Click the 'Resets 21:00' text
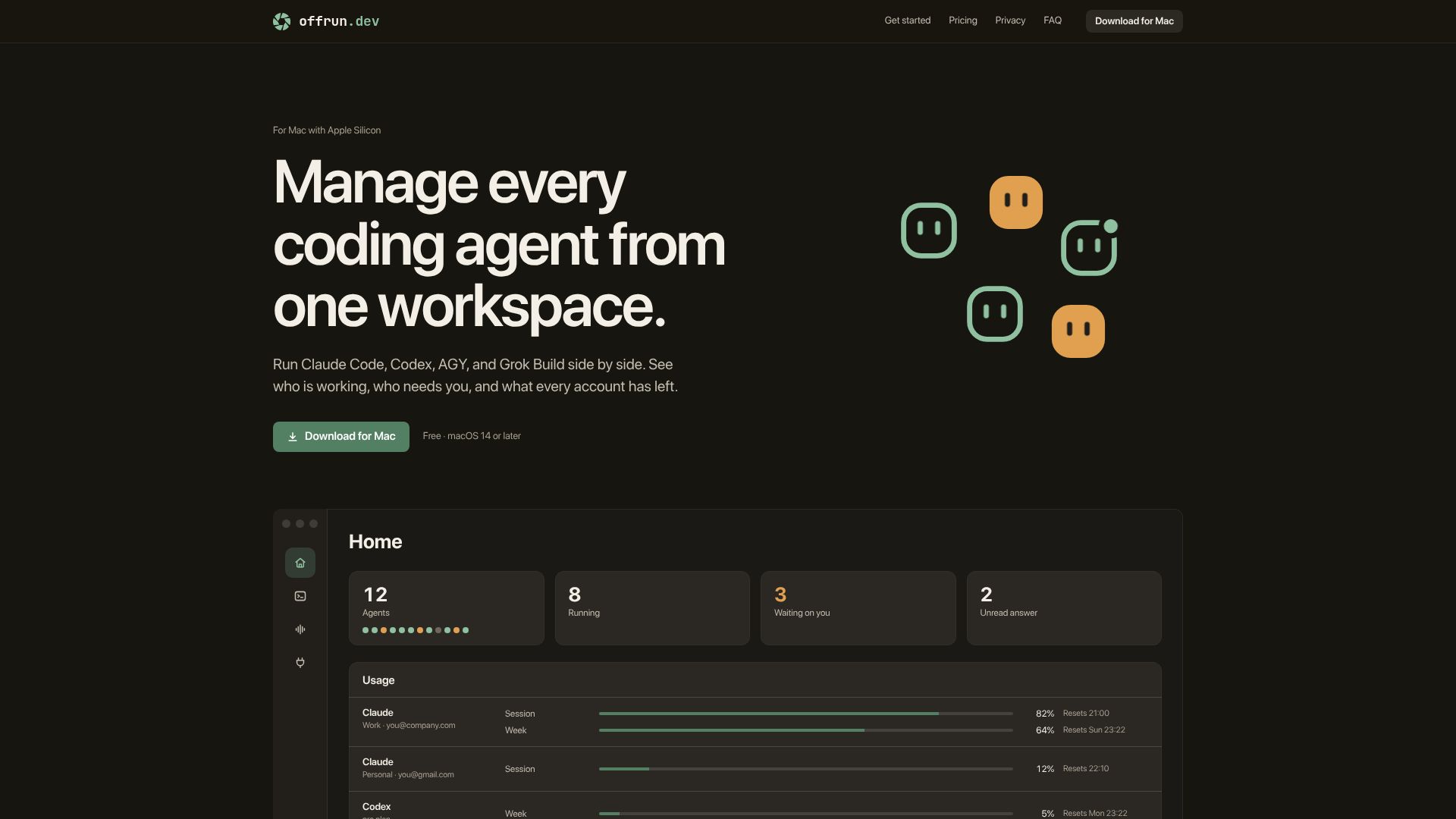 [x=1086, y=714]
